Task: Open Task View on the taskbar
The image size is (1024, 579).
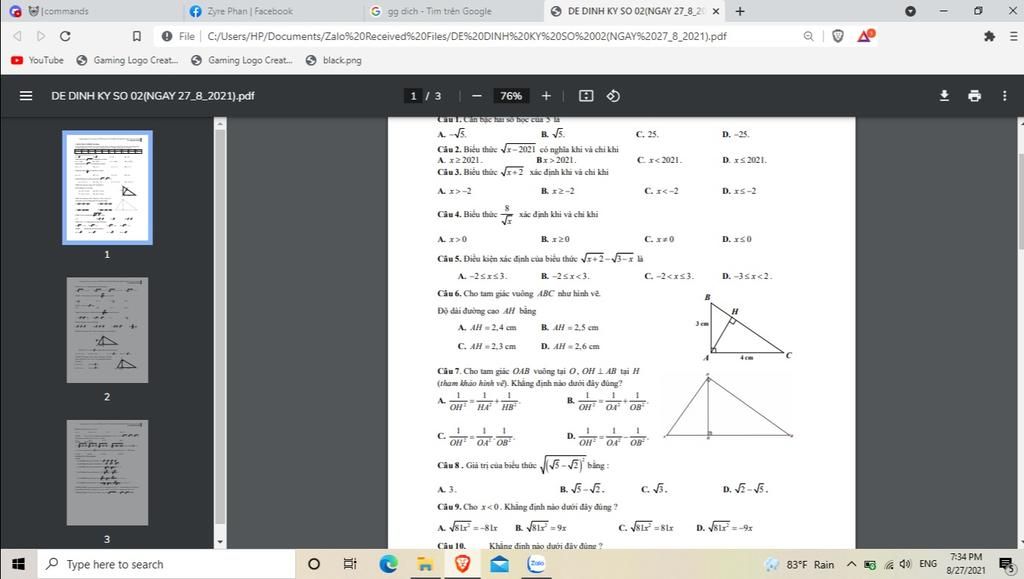Action: coord(350,564)
